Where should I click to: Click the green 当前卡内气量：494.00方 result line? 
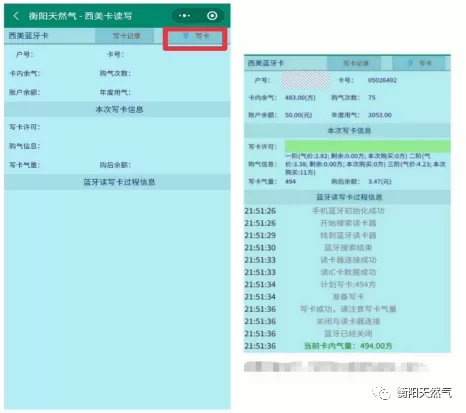[348, 346]
